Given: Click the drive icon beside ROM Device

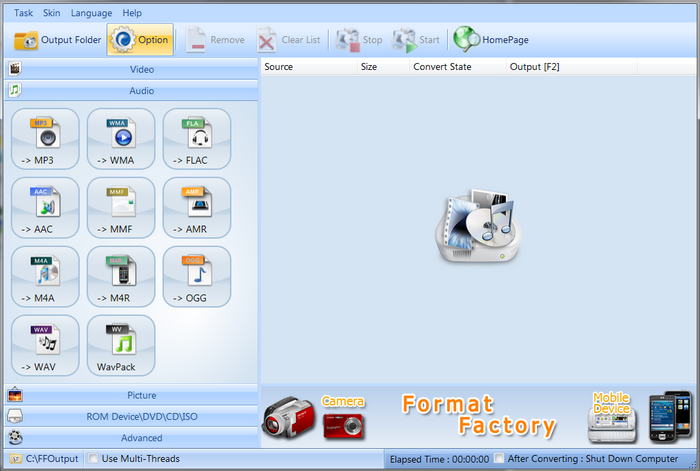Looking at the screenshot, I should (x=15, y=416).
